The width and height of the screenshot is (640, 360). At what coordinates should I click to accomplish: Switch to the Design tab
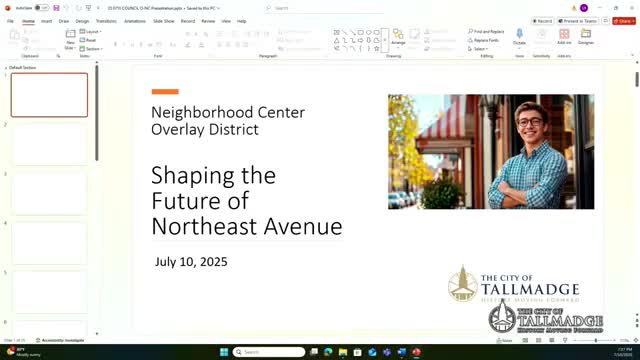[82, 21]
